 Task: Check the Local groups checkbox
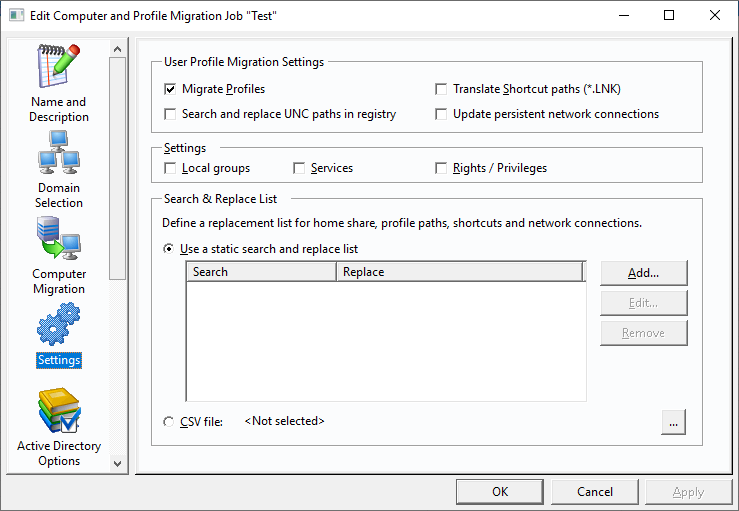pos(170,168)
